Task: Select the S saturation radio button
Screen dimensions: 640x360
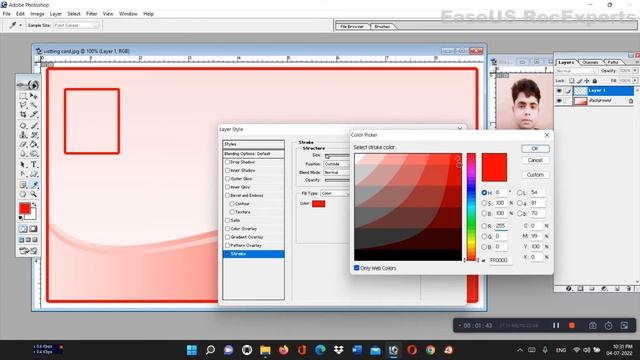Action: click(484, 203)
